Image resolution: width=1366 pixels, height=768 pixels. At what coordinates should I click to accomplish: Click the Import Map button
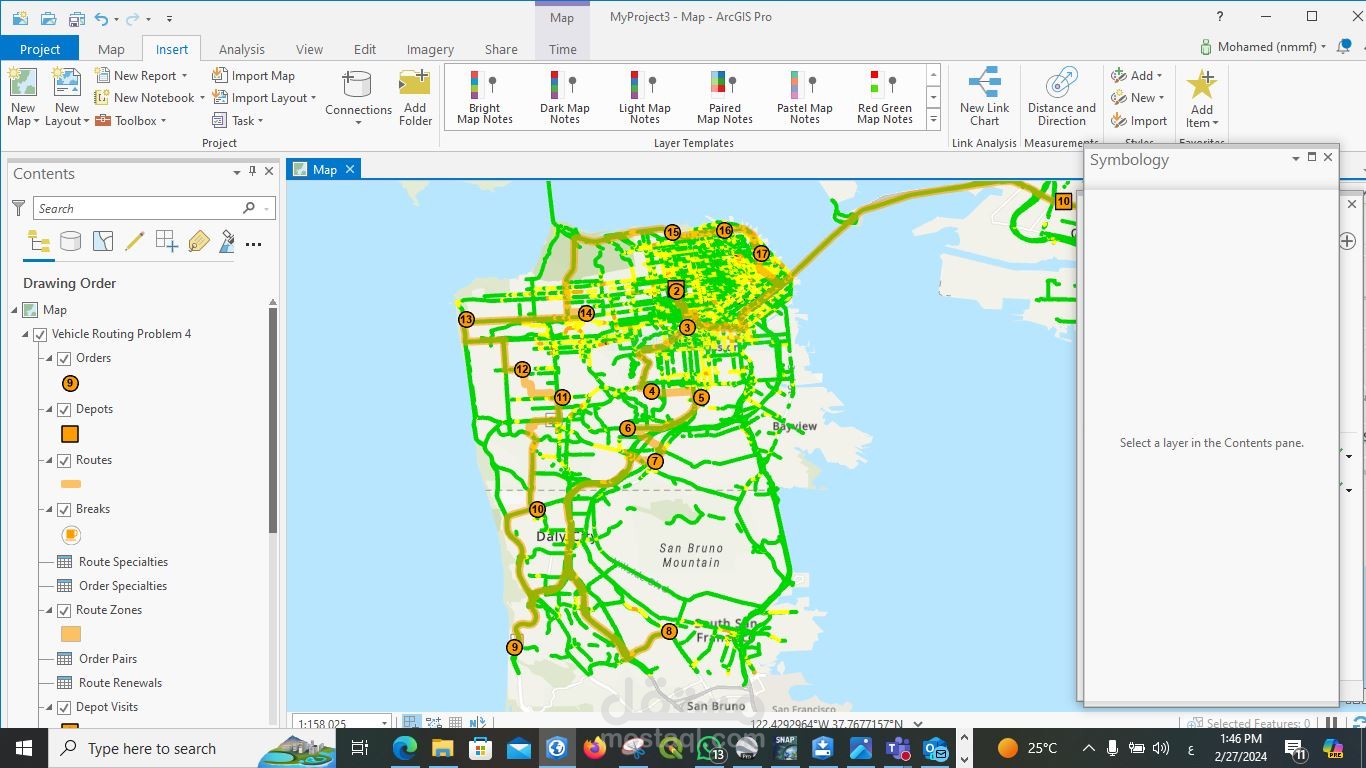click(x=253, y=75)
